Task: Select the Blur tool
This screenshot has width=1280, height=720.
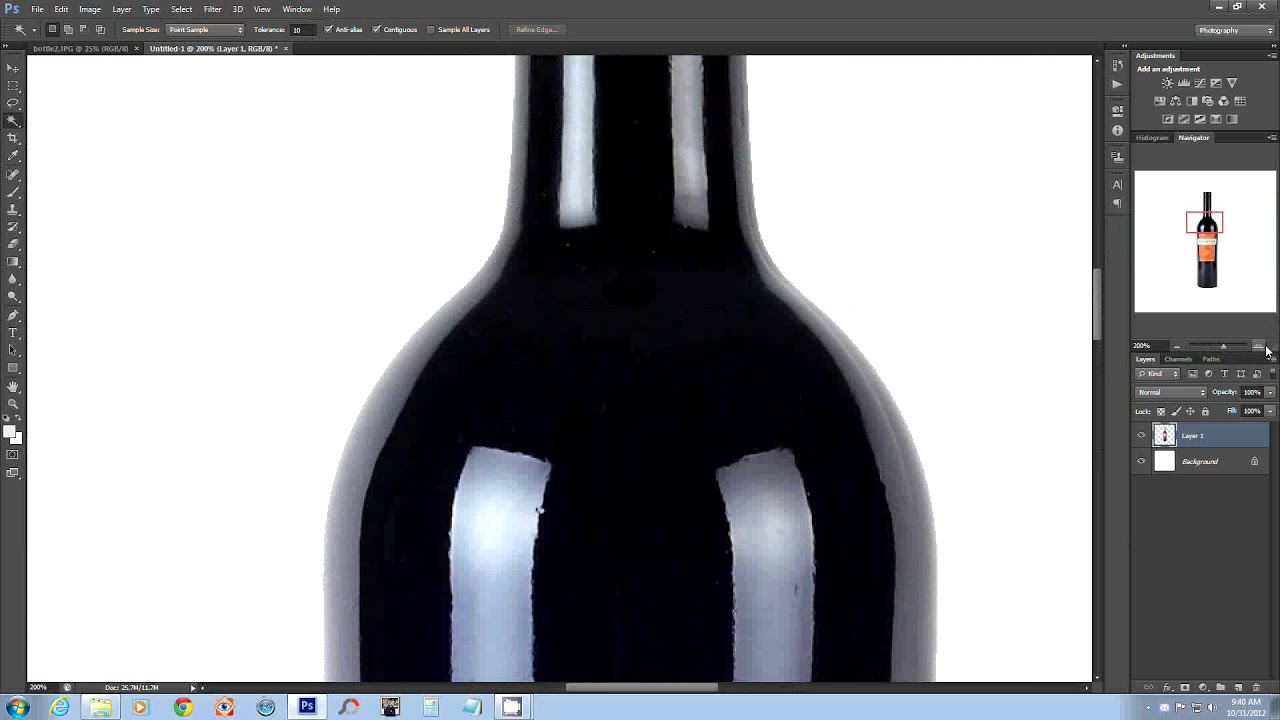Action: (x=13, y=279)
